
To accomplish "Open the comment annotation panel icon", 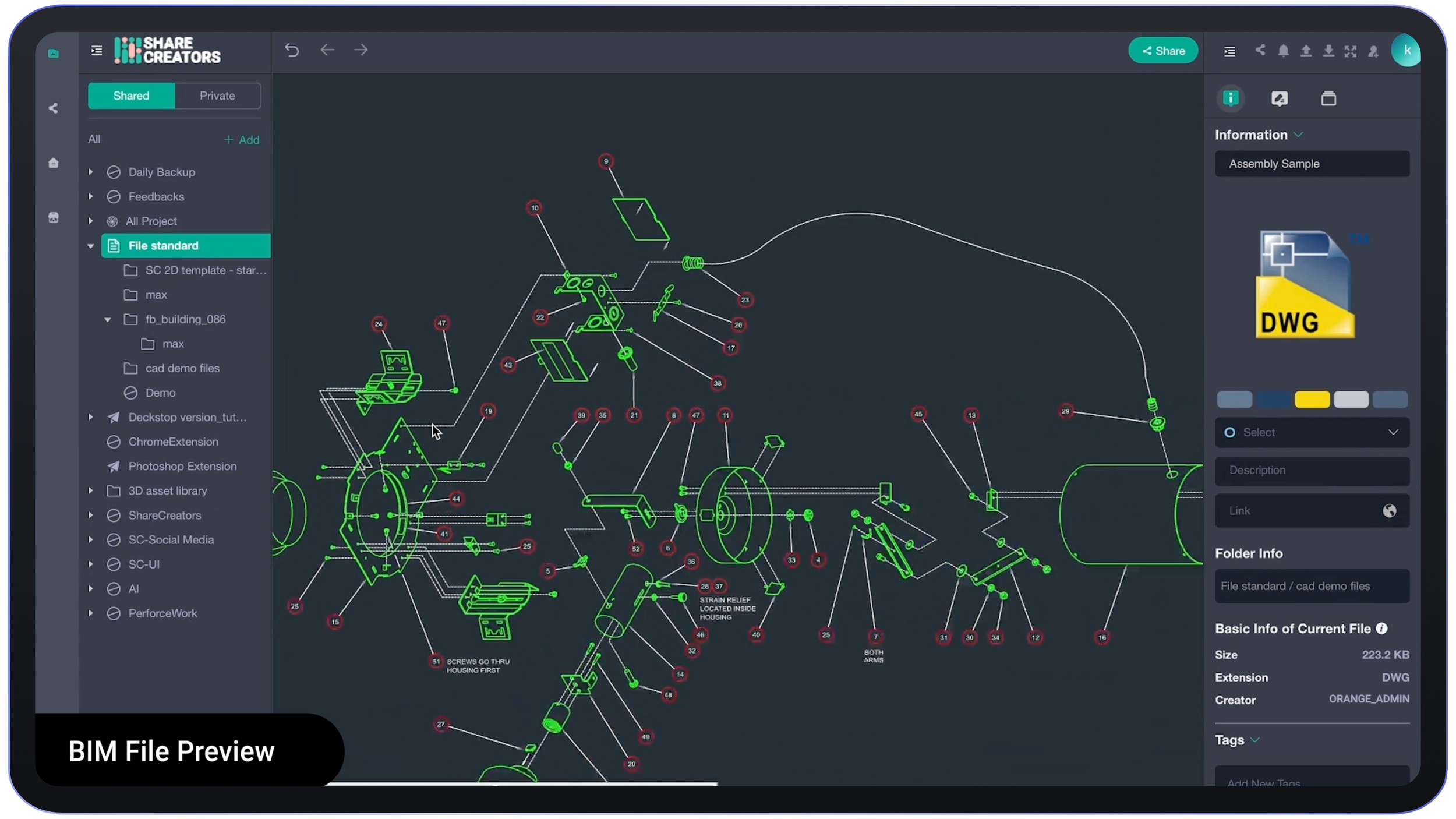I will pos(1279,98).
